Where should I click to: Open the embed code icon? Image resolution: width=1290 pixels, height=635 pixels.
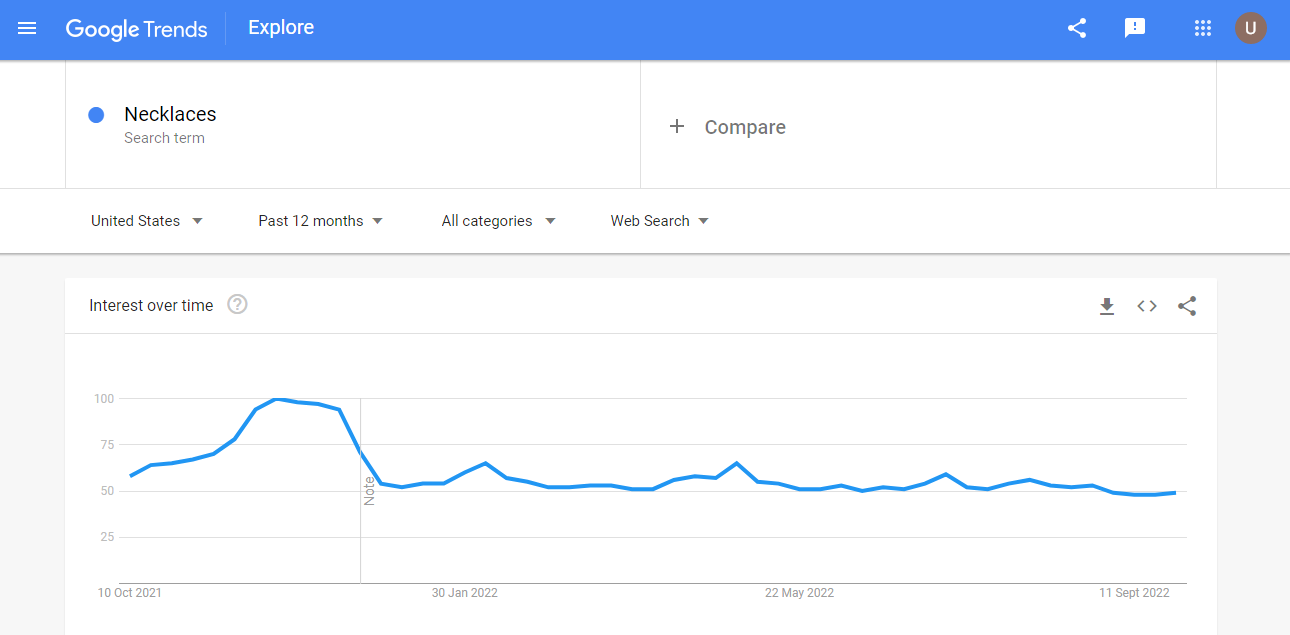(1147, 306)
